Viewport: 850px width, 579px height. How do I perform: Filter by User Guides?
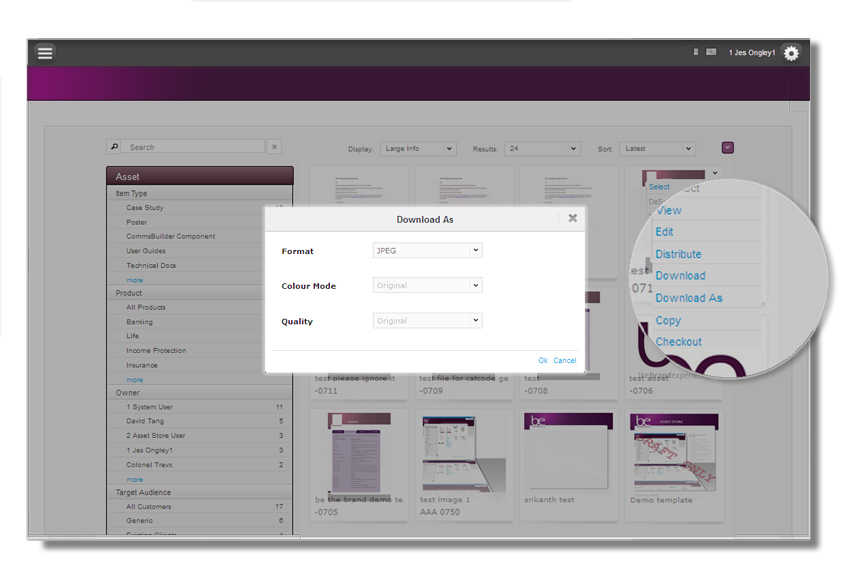[x=146, y=251]
